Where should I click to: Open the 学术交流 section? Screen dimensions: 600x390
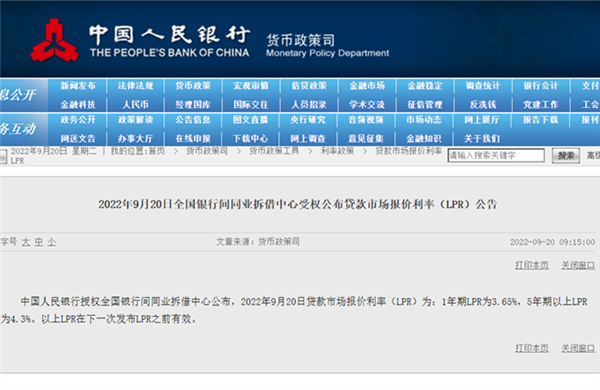(x=367, y=104)
